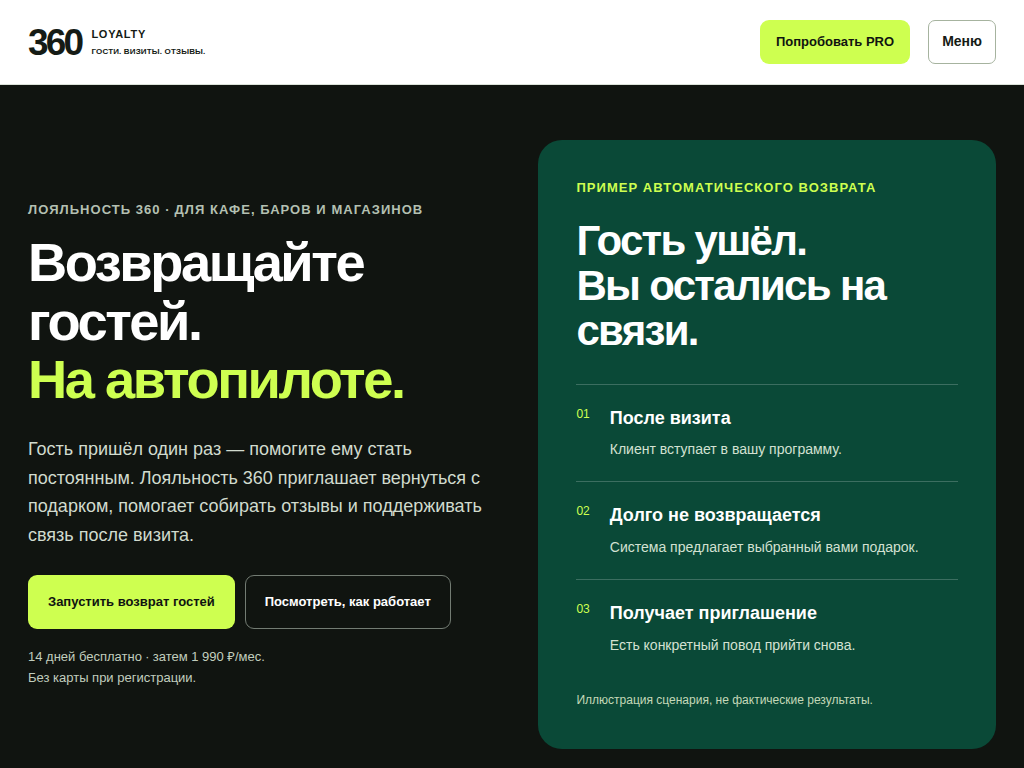Click Запустить возврат гостей button
This screenshot has height=768, width=1024.
(131, 601)
